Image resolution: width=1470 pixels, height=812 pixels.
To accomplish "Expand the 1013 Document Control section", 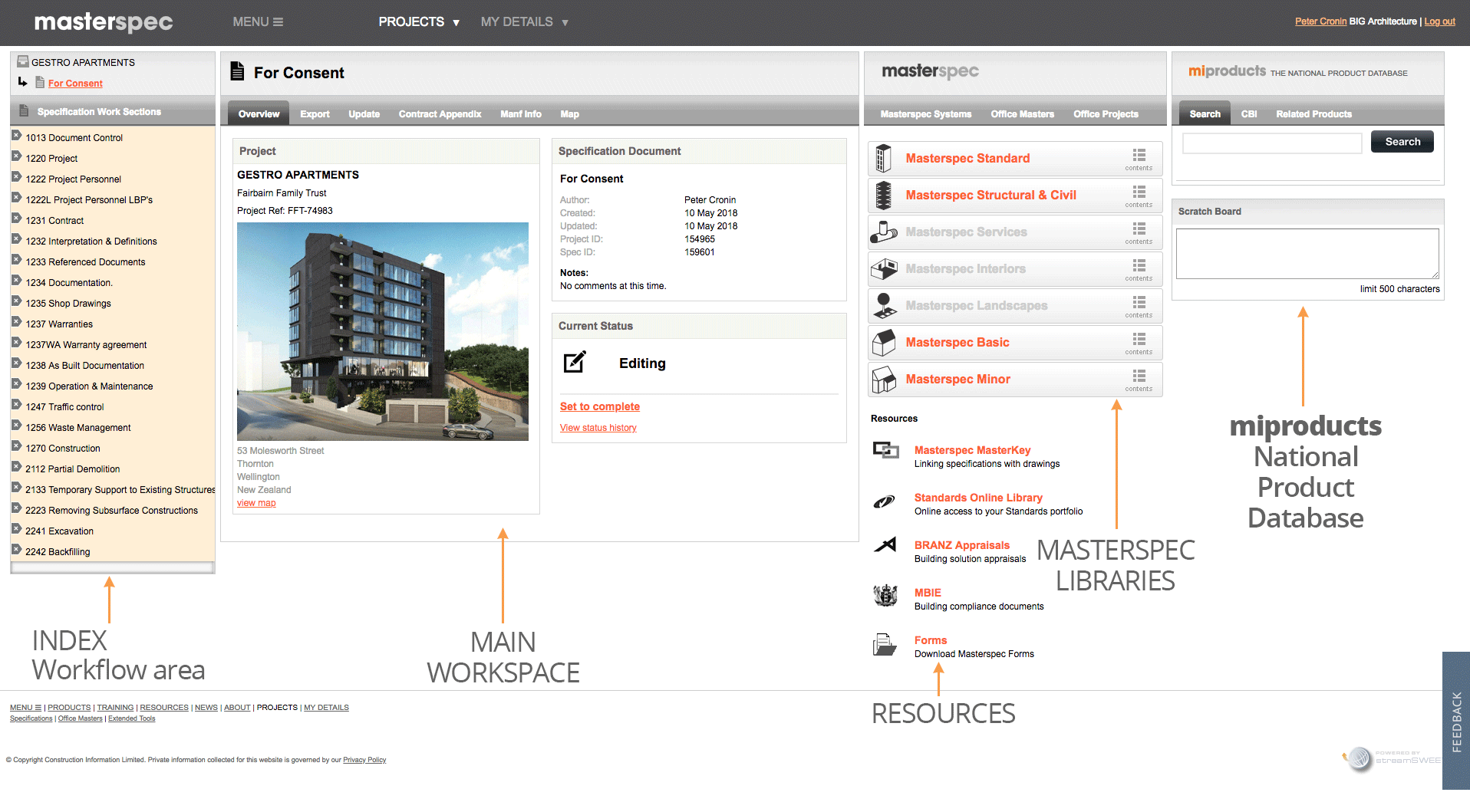I will [16, 136].
